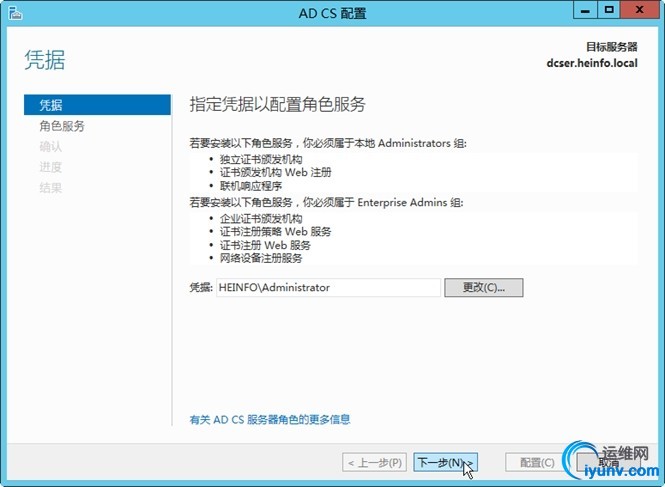Click the dcser.heinfo.local target server name
665x487 pixels.
592,63
